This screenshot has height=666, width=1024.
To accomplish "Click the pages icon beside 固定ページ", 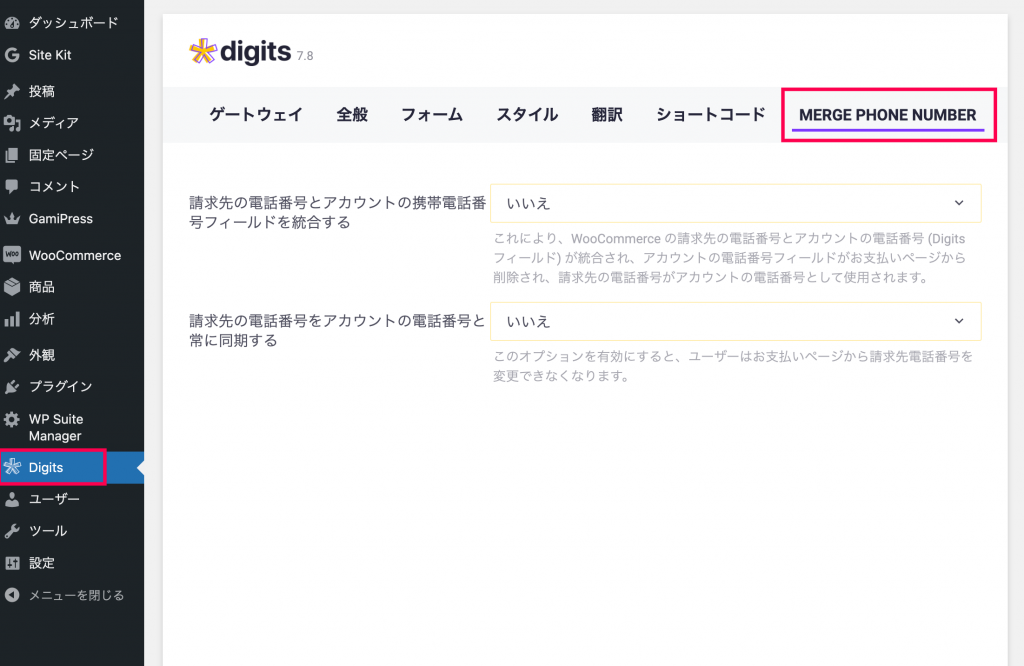I will [12, 155].
